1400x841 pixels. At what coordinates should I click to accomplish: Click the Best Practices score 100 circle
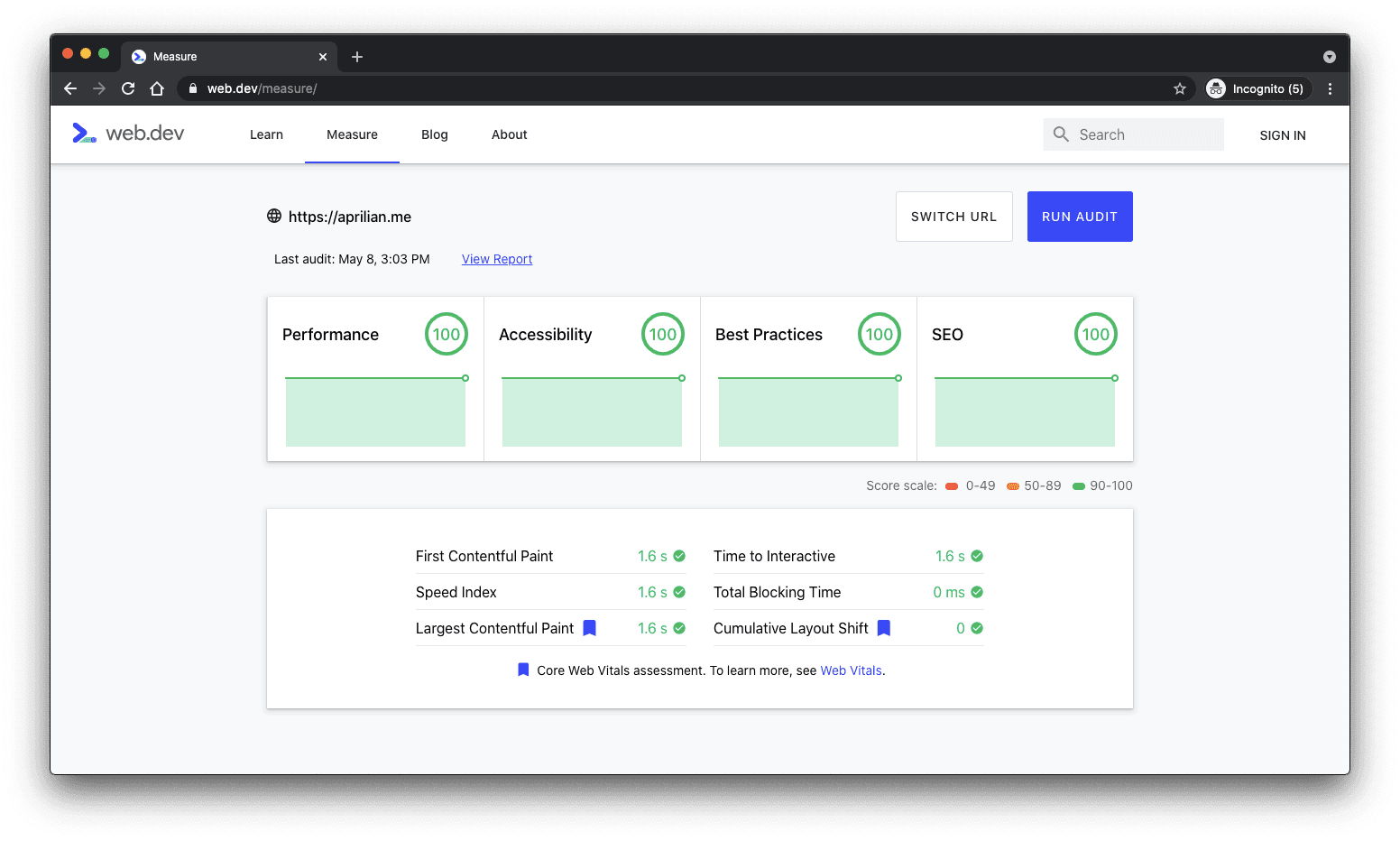(x=880, y=334)
